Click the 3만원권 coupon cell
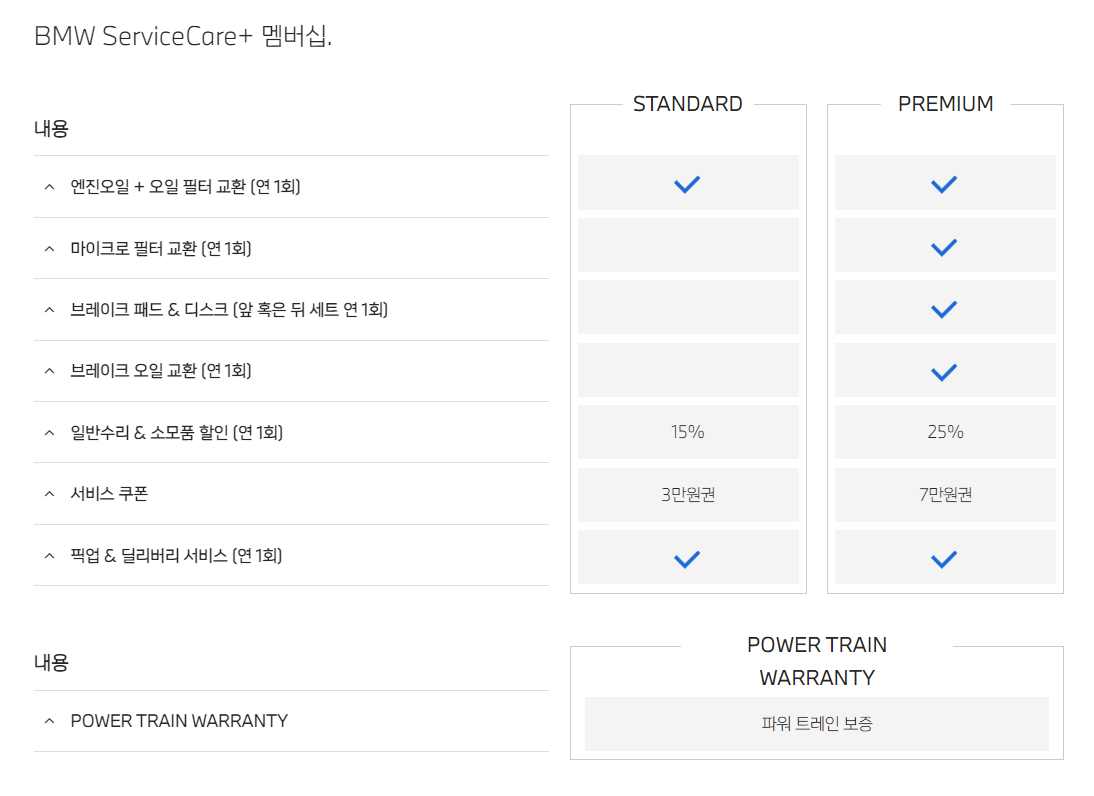 click(x=688, y=495)
